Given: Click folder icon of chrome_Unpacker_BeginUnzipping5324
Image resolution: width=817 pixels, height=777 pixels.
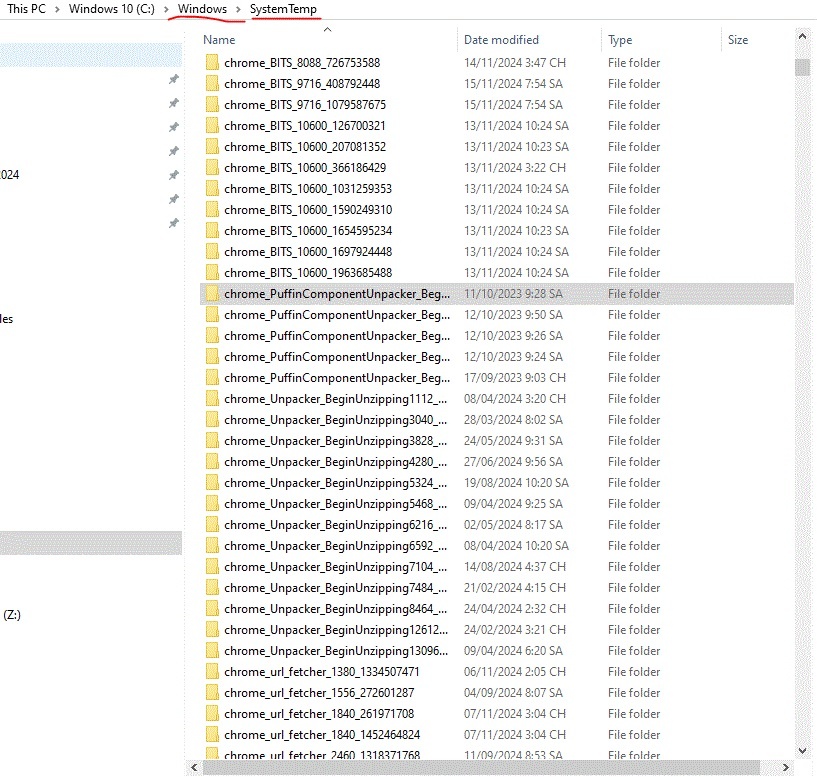Looking at the screenshot, I should (x=212, y=483).
